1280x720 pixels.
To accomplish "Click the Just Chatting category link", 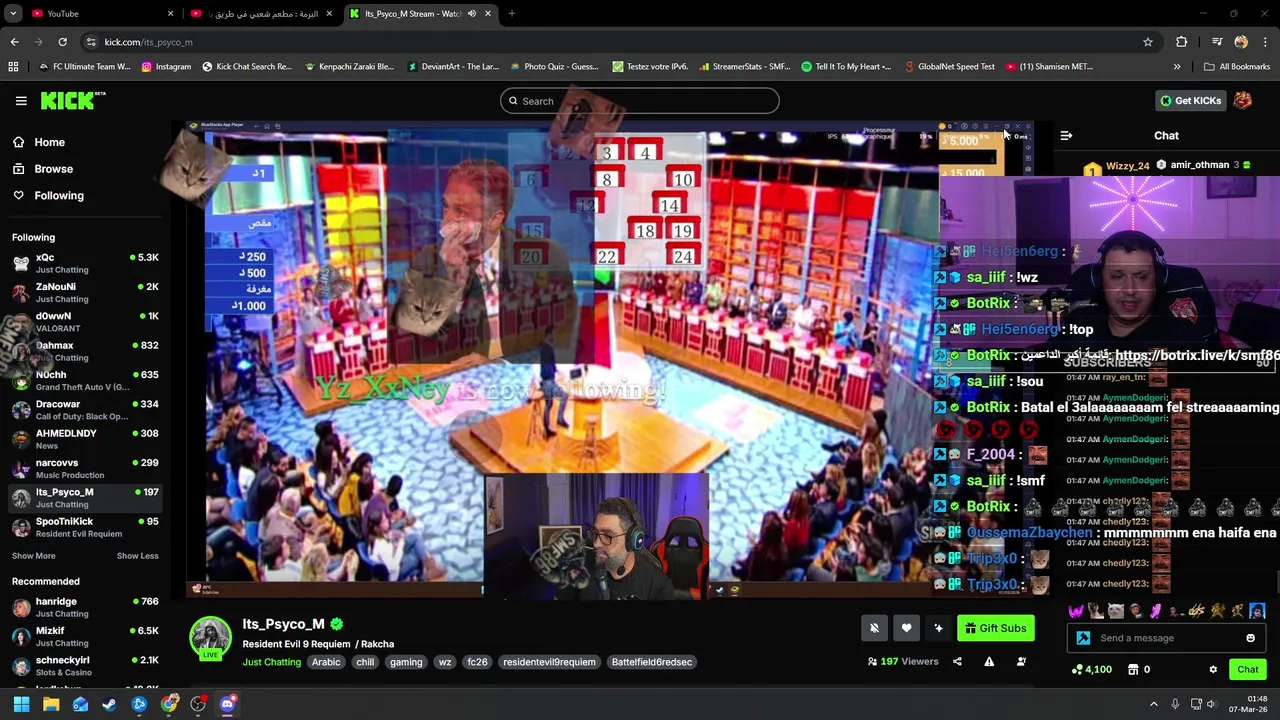I will (271, 662).
